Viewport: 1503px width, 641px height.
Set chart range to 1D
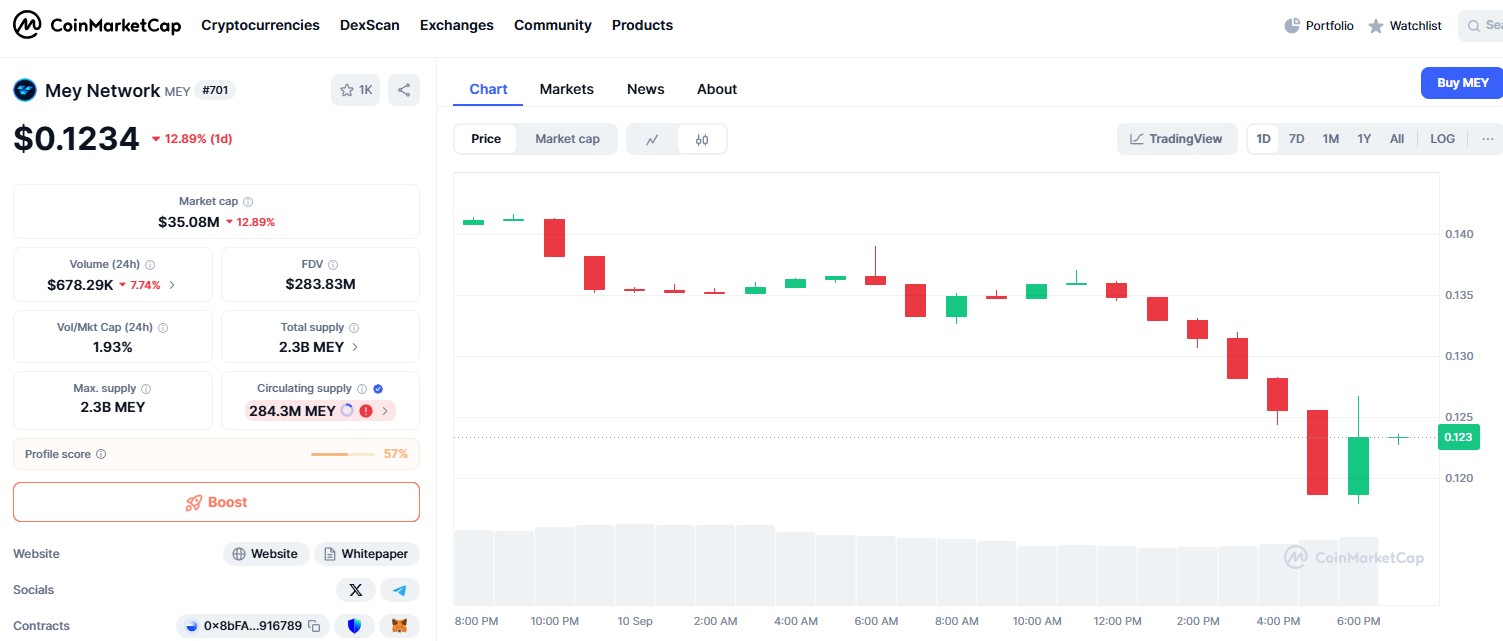tap(1263, 139)
